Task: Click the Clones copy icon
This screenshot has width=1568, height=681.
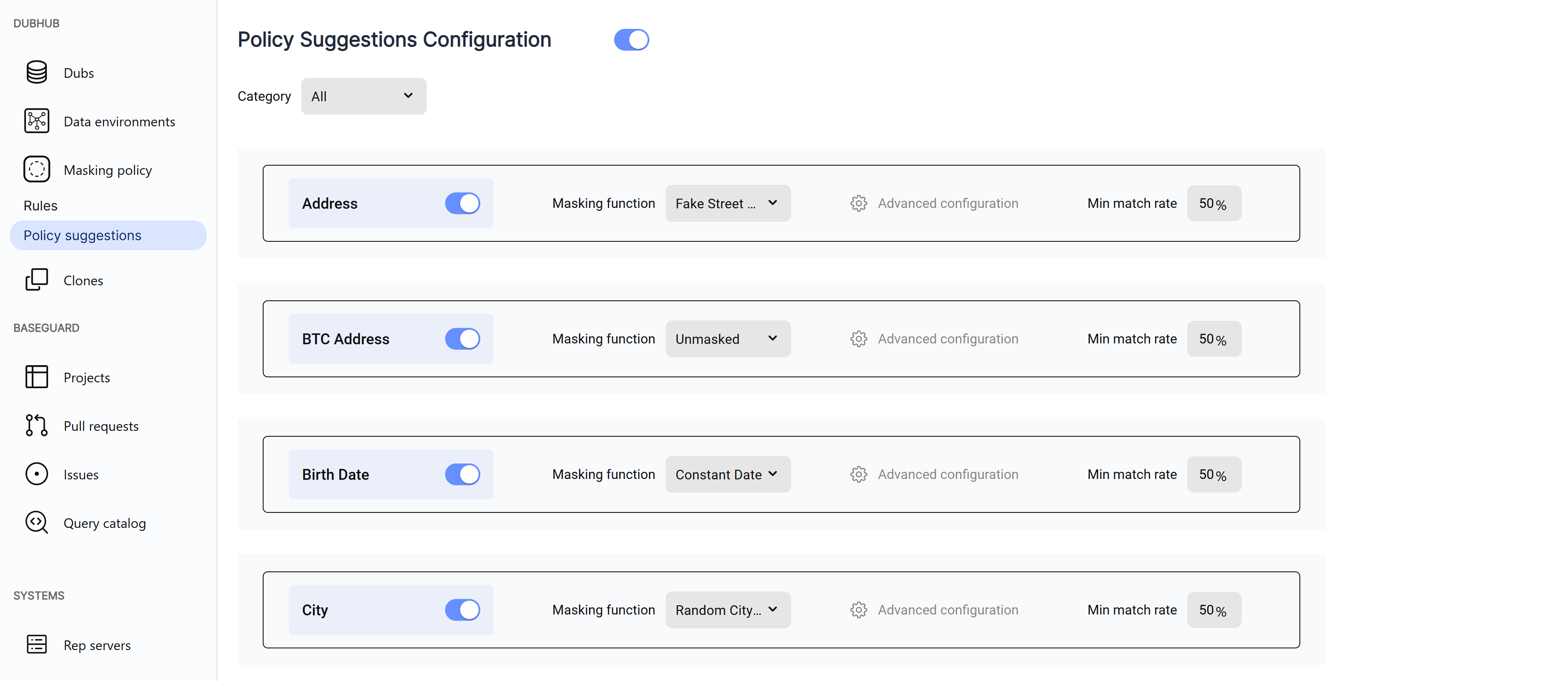Action: [36, 280]
